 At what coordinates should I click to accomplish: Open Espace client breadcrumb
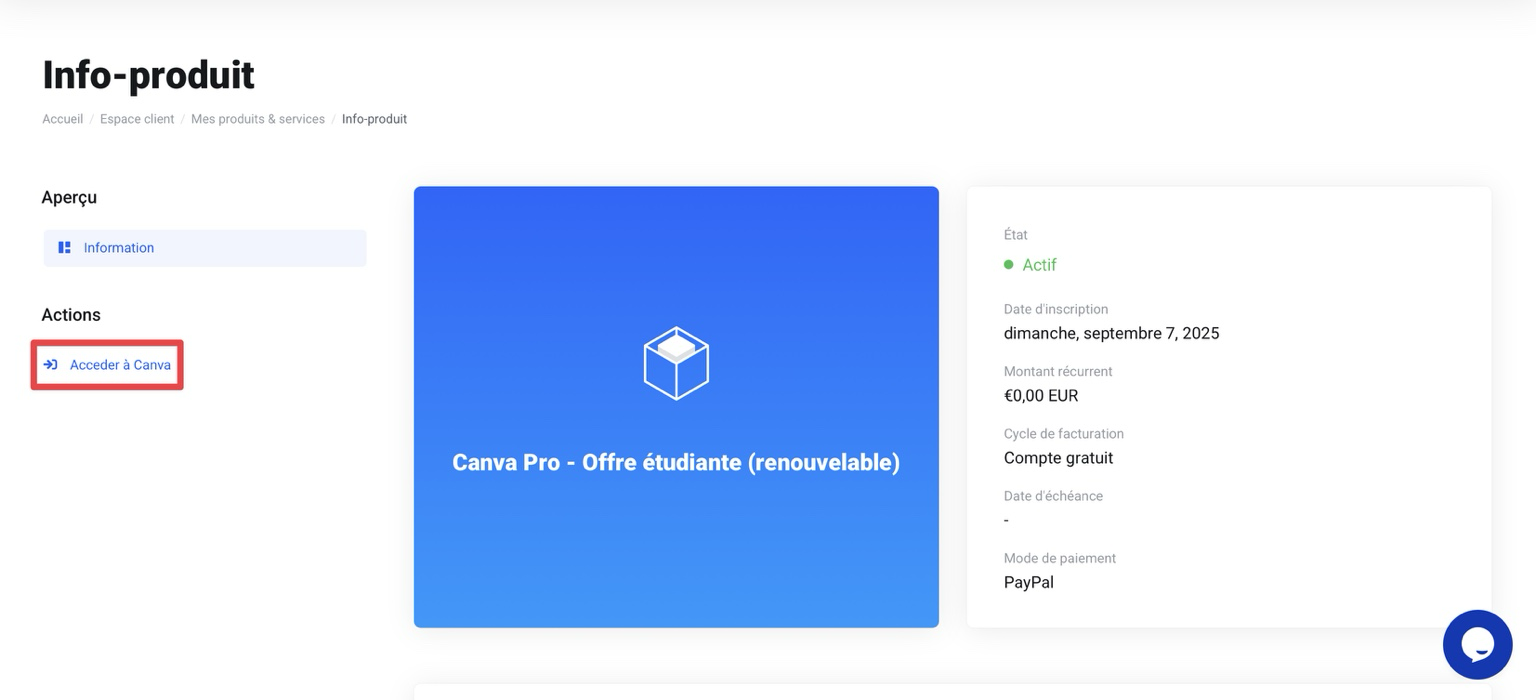pos(137,119)
